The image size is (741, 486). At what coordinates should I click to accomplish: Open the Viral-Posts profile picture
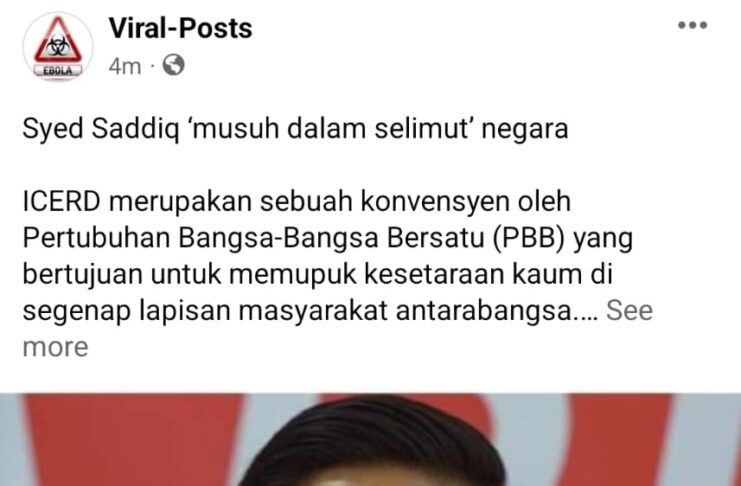tap(58, 46)
